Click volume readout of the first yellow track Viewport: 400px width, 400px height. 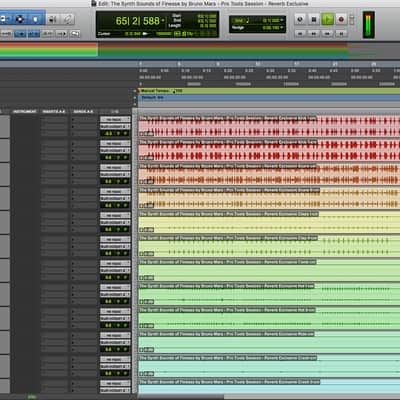(x=109, y=230)
